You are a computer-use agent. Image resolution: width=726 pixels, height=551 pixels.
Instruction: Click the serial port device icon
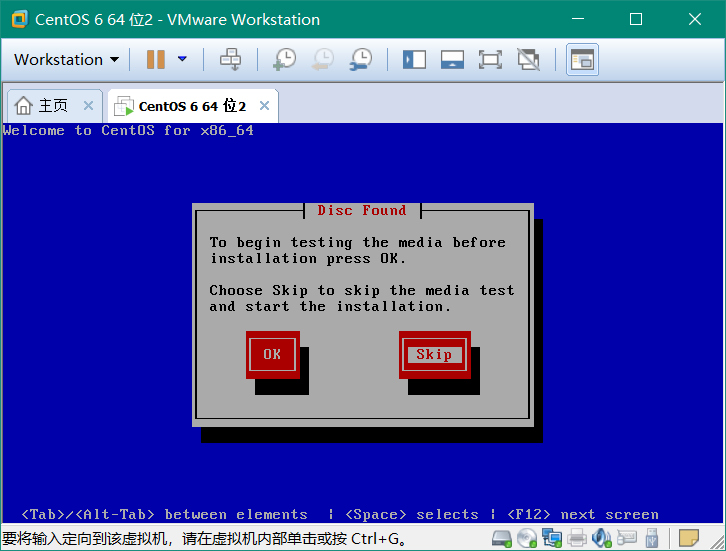(626, 538)
